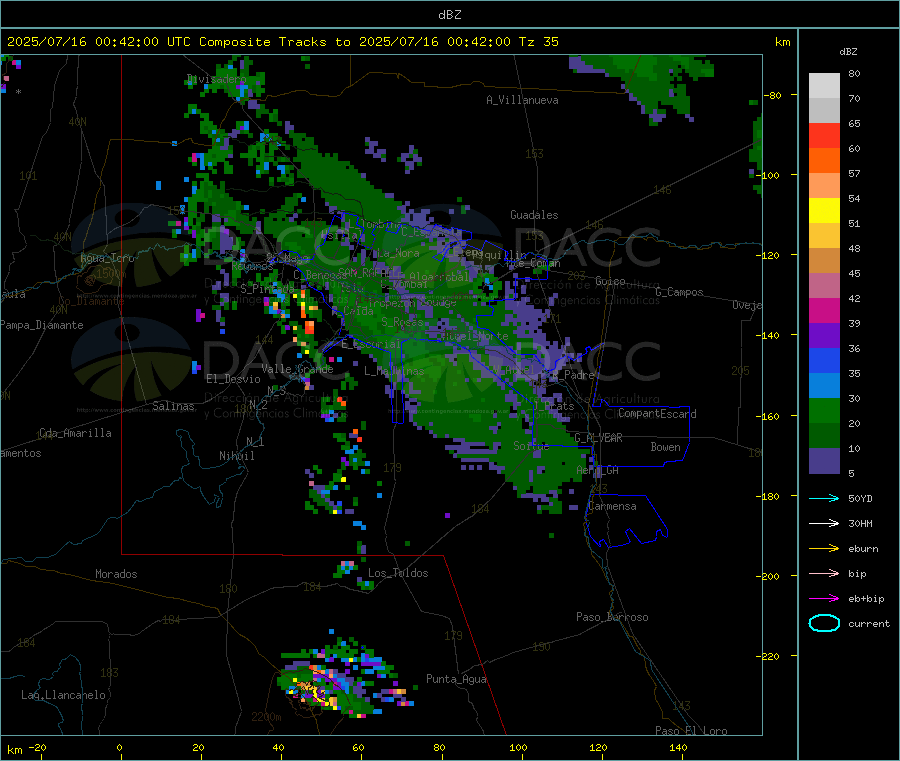Click the '80' tick on the bottom axis
This screenshot has width=900, height=761.
(x=439, y=747)
